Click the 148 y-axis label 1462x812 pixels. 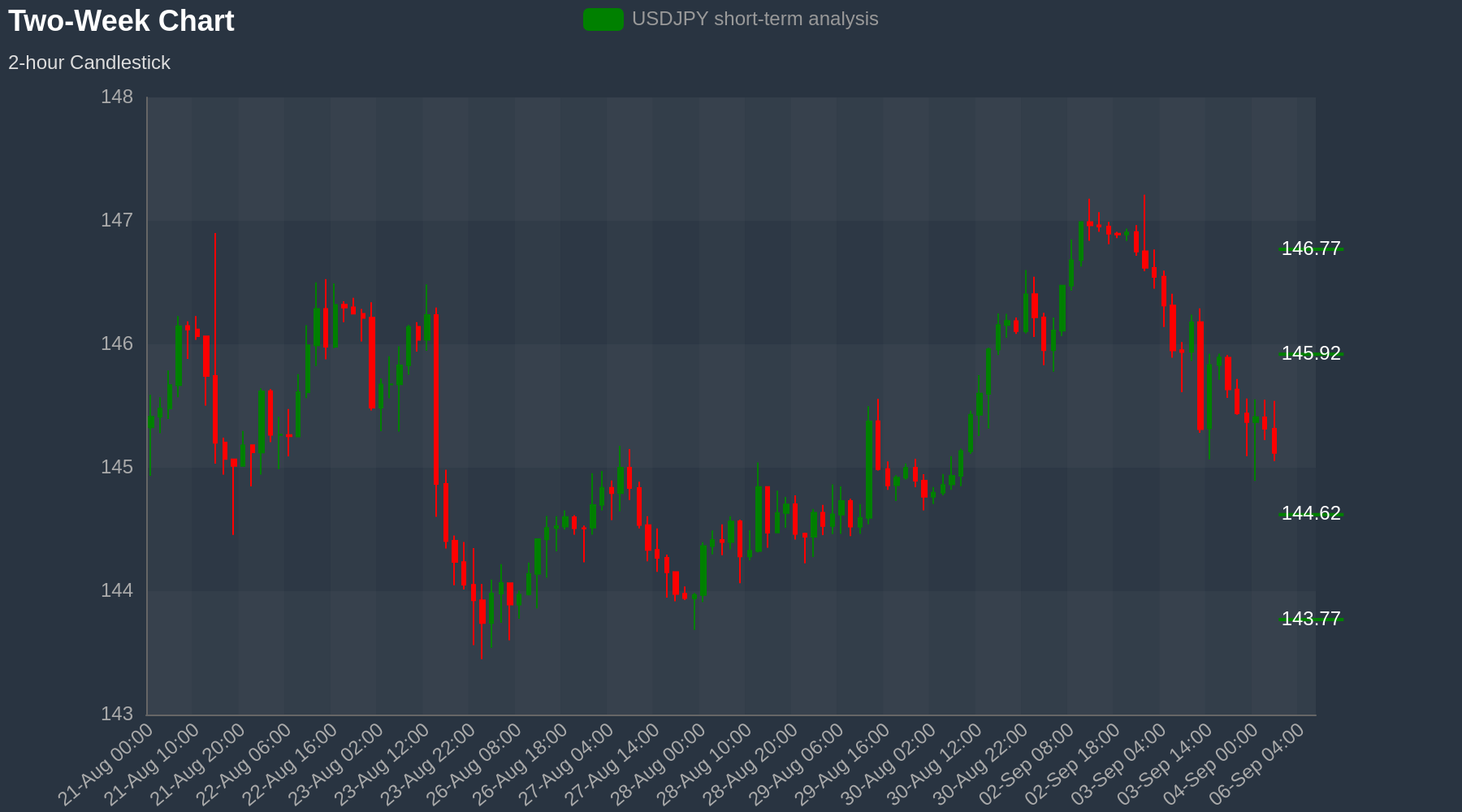click(x=117, y=97)
